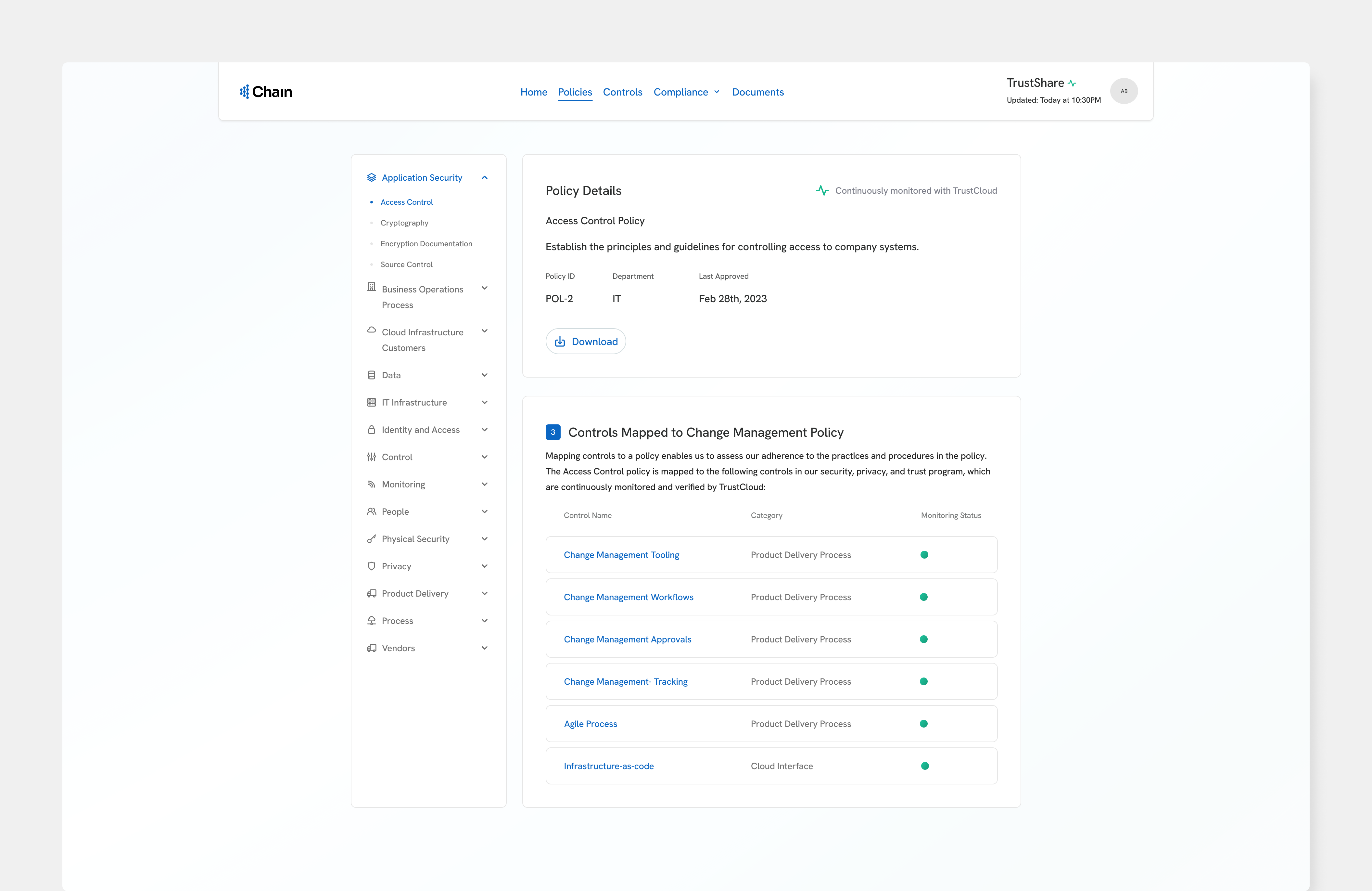Click the Vendors truck icon
Screen dimensions: 1372x891
tap(371, 648)
